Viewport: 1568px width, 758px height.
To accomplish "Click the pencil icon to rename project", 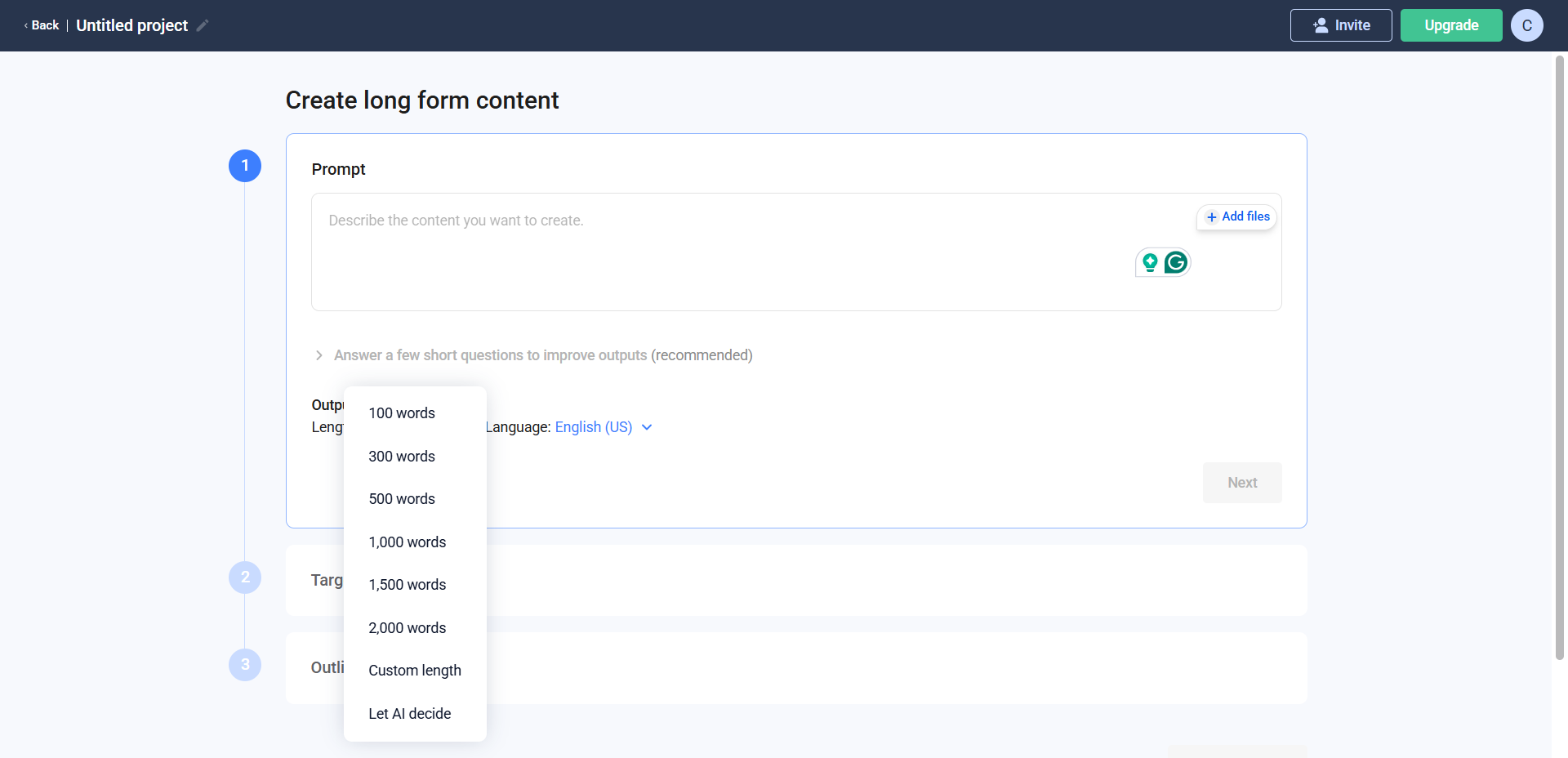I will (x=203, y=25).
